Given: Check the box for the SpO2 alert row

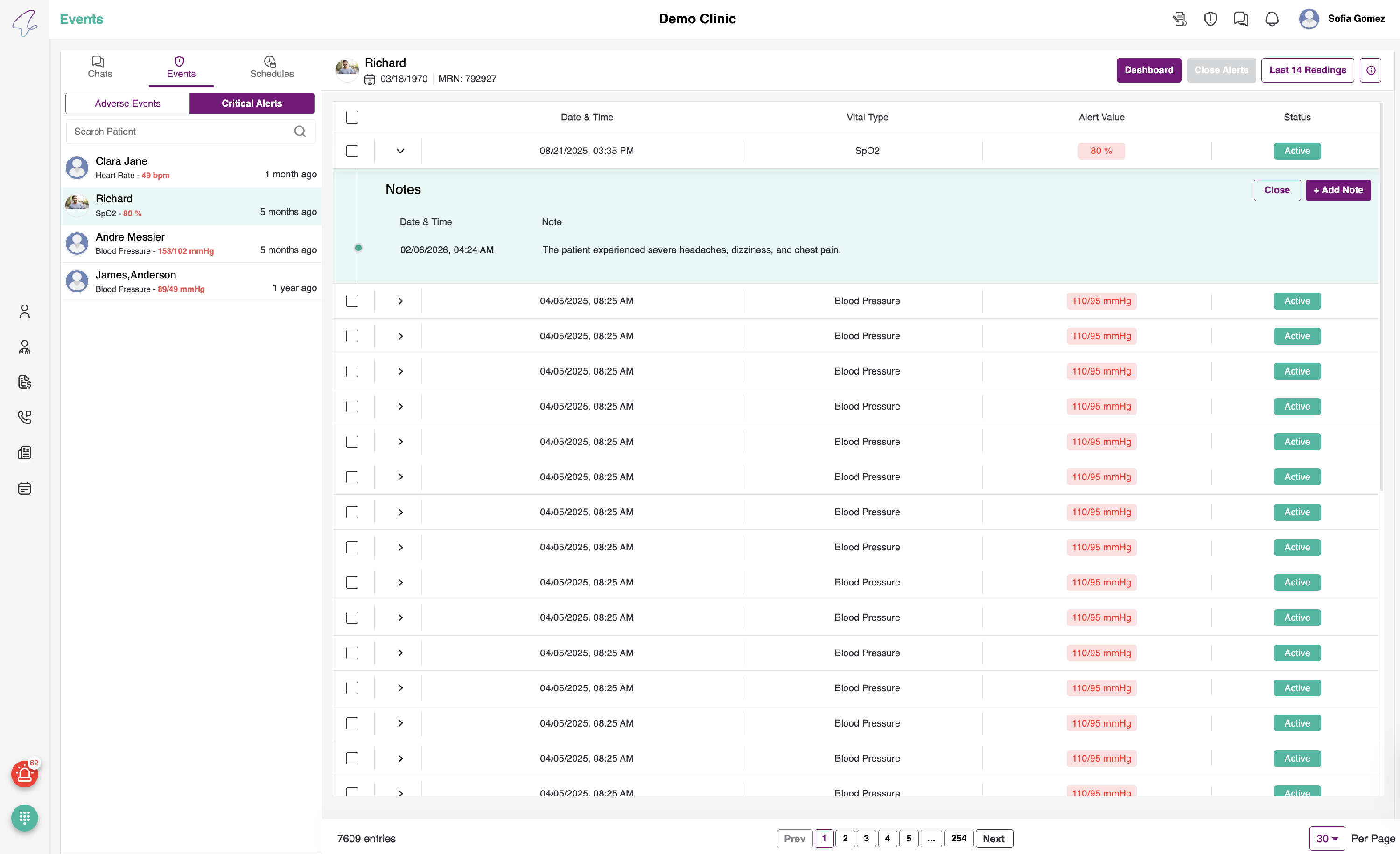Looking at the screenshot, I should click(x=352, y=151).
